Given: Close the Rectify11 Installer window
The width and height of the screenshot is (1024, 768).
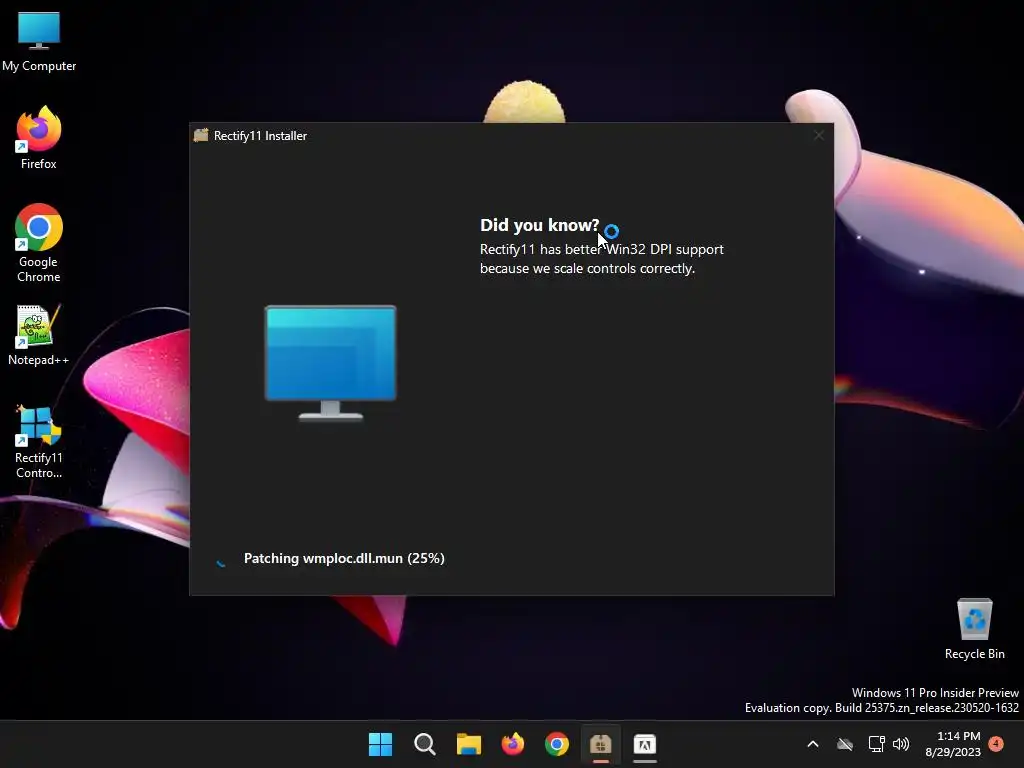Looking at the screenshot, I should (818, 135).
